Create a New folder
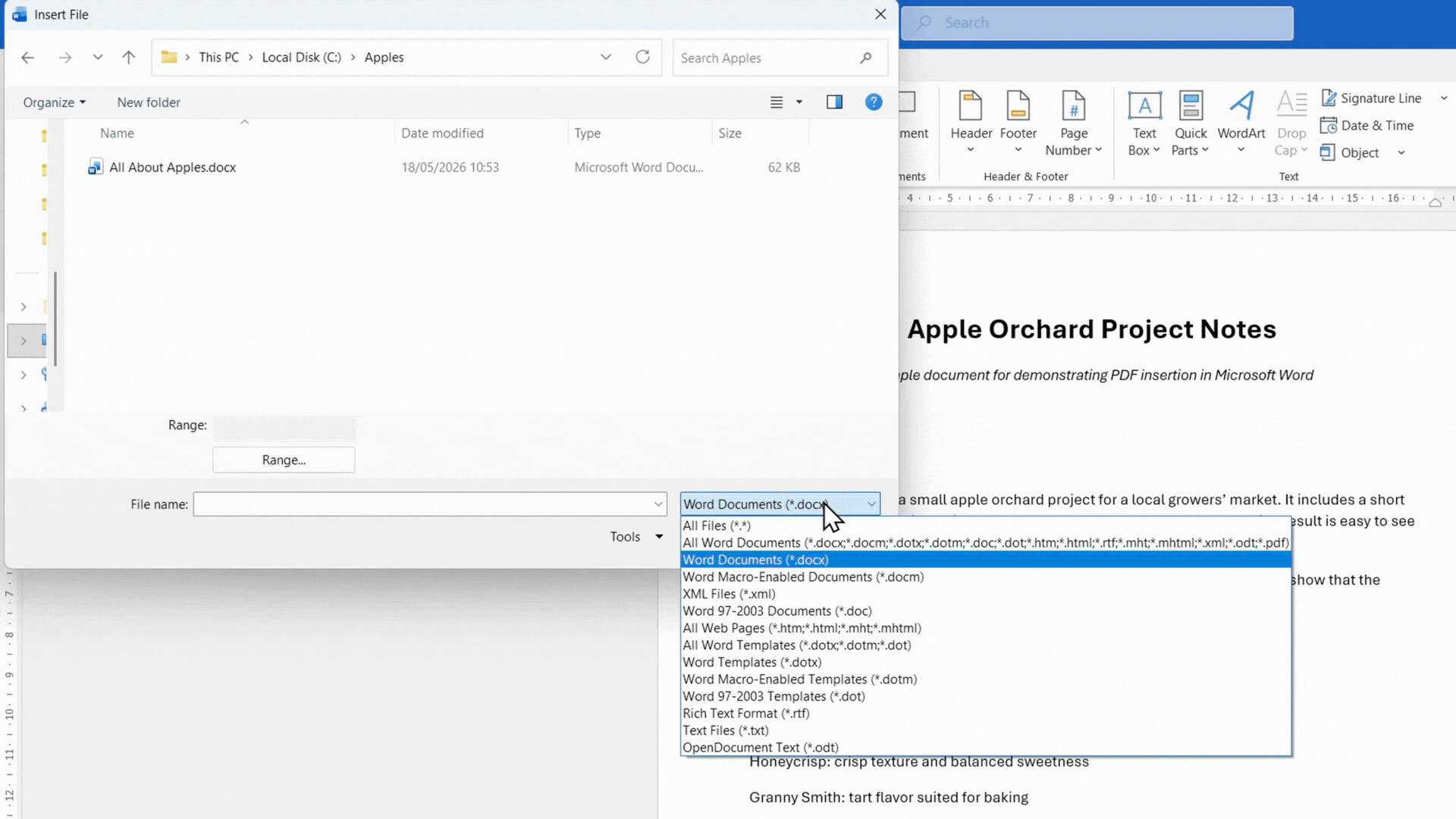The height and width of the screenshot is (819, 1456). [x=149, y=102]
